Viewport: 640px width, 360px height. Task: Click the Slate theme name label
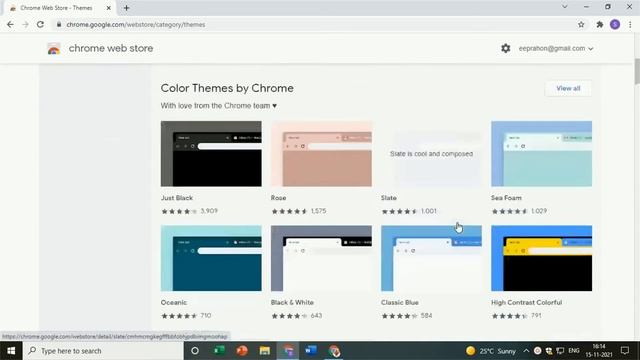(389, 198)
